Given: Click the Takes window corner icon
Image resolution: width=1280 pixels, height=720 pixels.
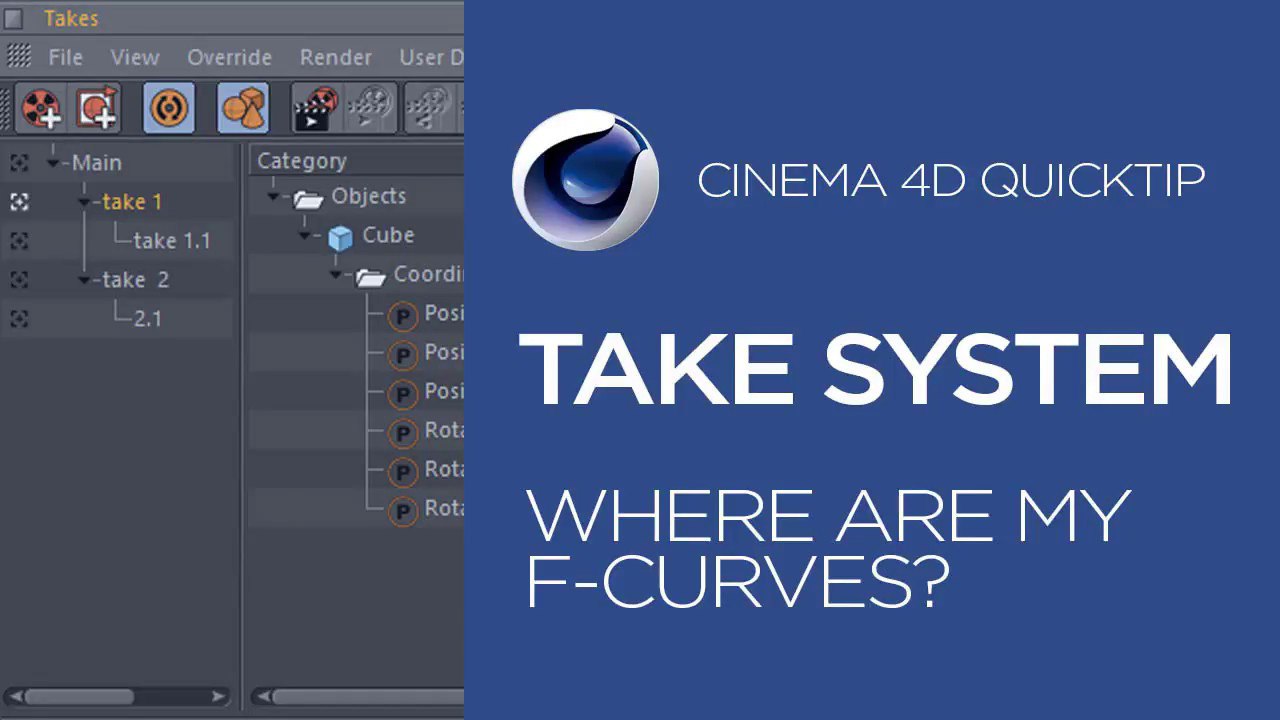Looking at the screenshot, I should point(14,18).
